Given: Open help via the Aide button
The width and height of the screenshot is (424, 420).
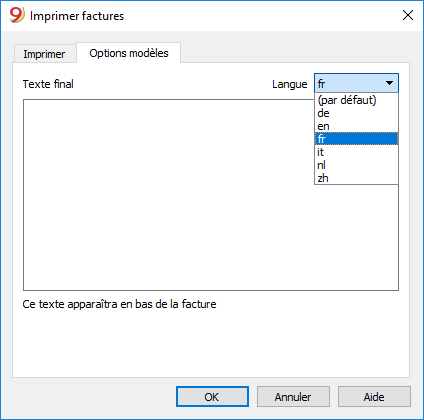Looking at the screenshot, I should [x=374, y=397].
